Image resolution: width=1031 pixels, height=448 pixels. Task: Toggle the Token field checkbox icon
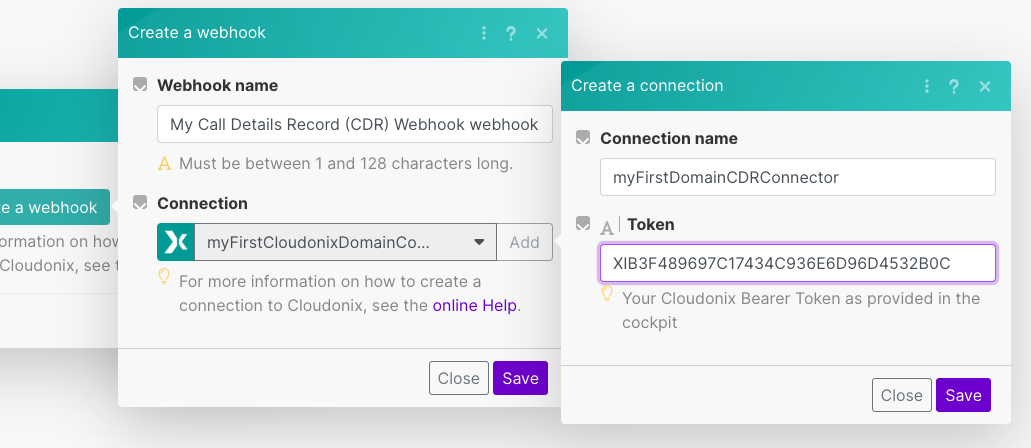[583, 224]
